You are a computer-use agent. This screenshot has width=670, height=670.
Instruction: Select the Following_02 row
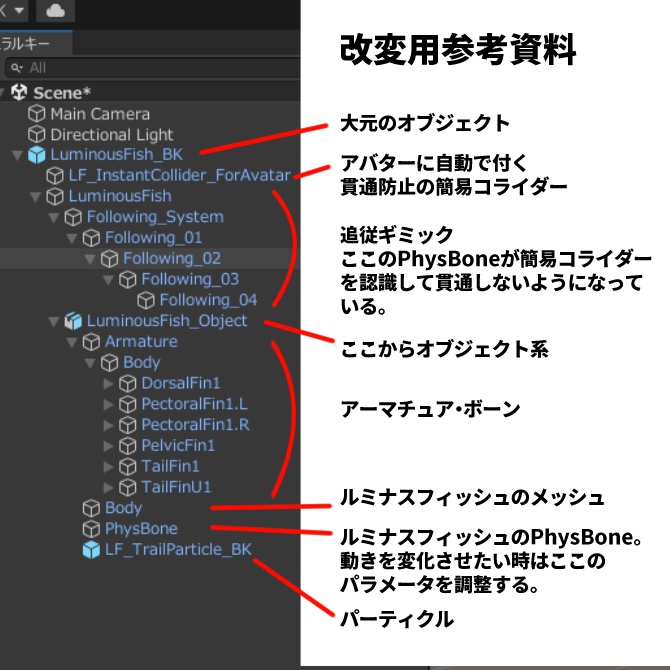pyautogui.click(x=150, y=259)
